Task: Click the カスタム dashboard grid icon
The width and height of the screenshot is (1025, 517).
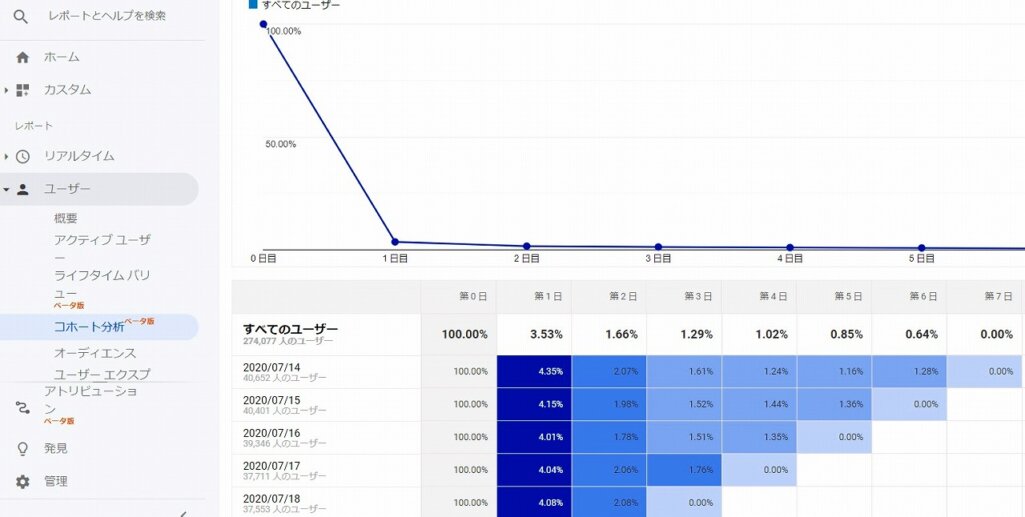Action: (x=22, y=90)
